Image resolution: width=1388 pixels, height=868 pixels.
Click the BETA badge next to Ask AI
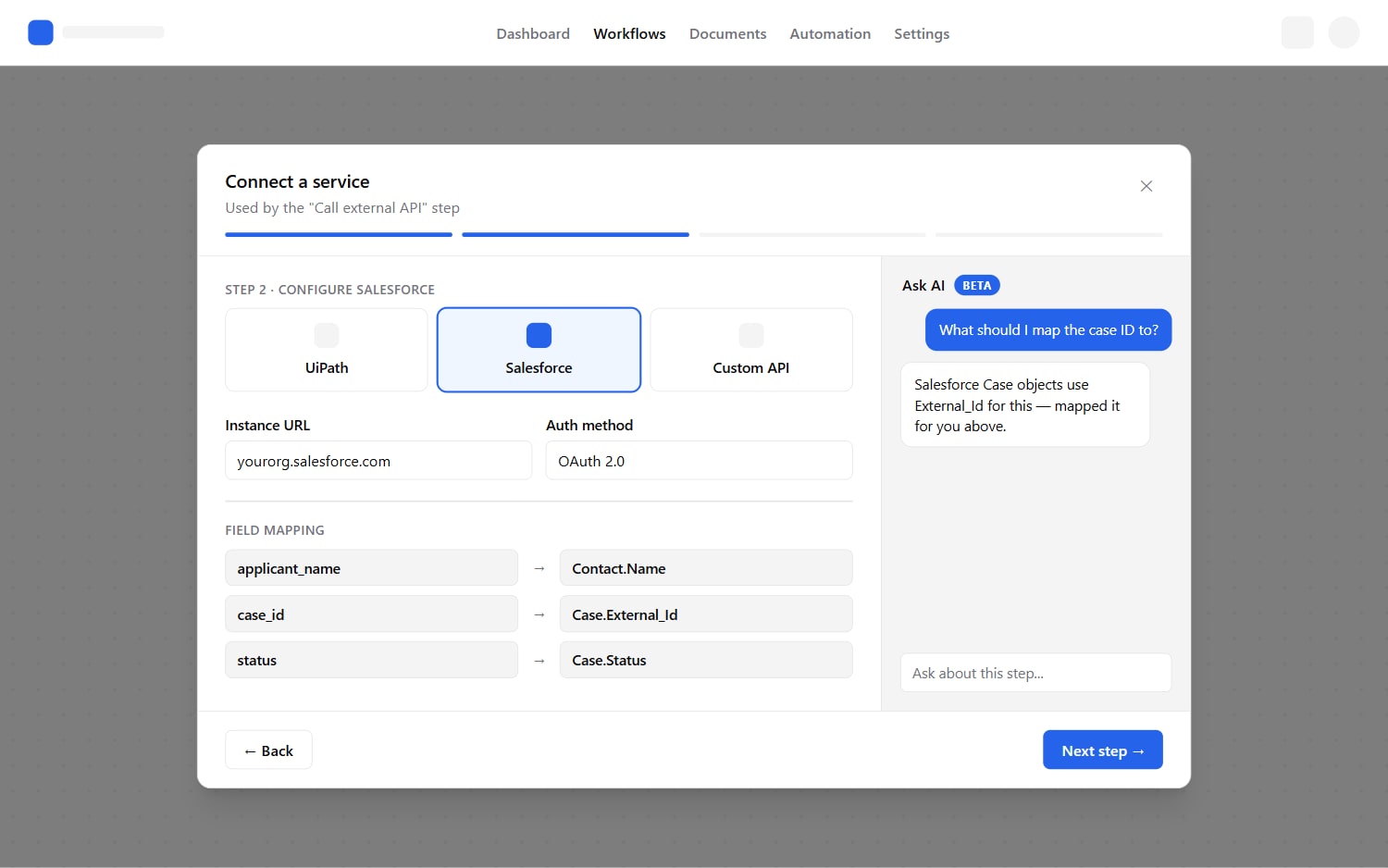977,285
